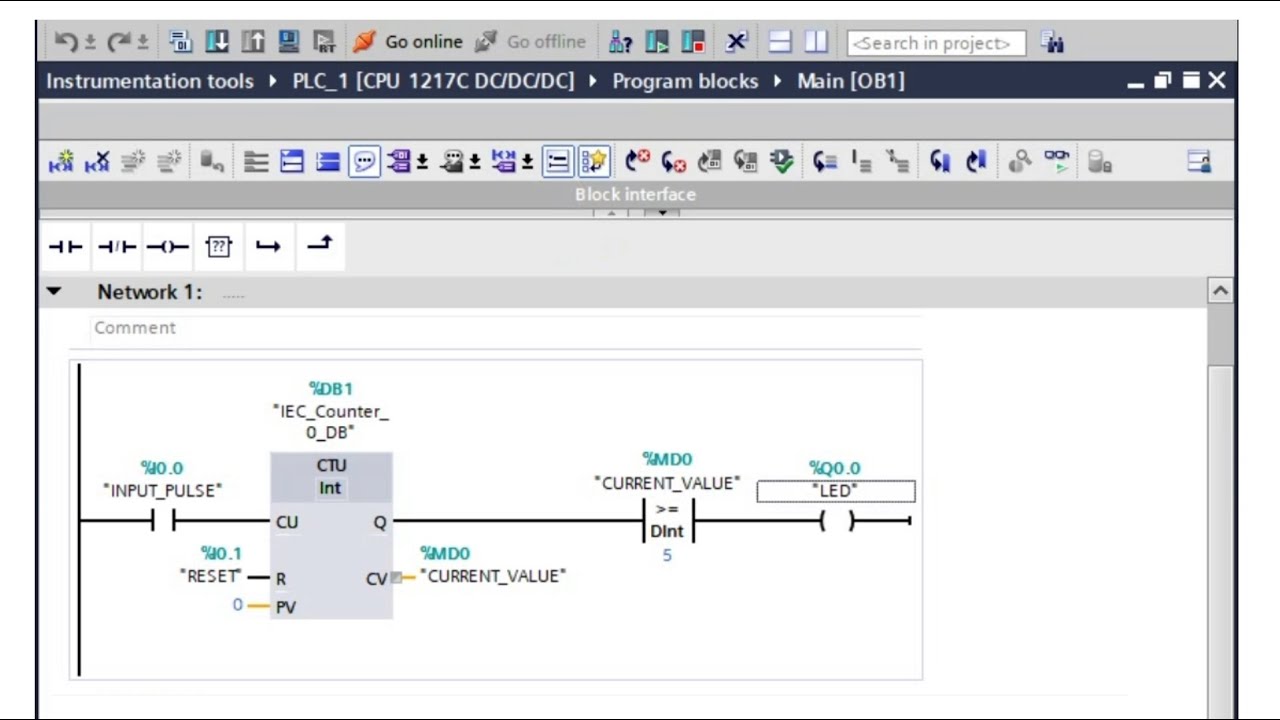Select CTU counter block header
The height and width of the screenshot is (720, 1280).
click(x=331, y=477)
